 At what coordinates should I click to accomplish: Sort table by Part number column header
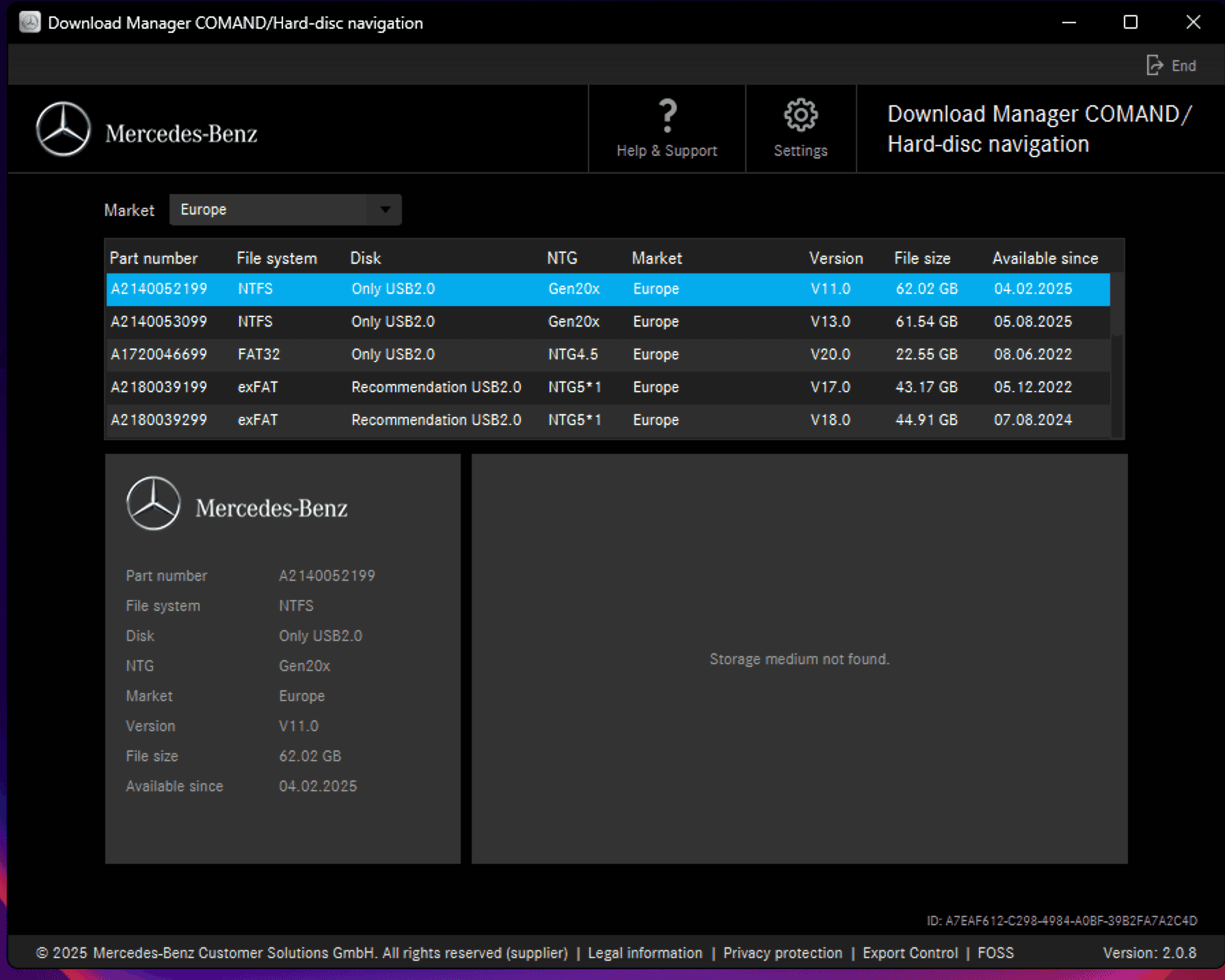click(154, 258)
